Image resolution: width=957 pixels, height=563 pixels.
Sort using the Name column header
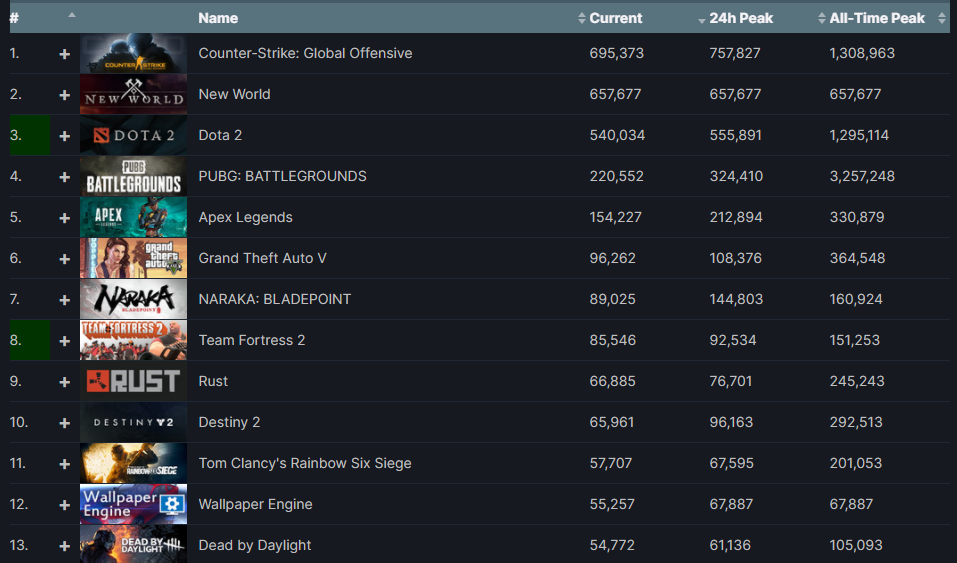tap(218, 18)
